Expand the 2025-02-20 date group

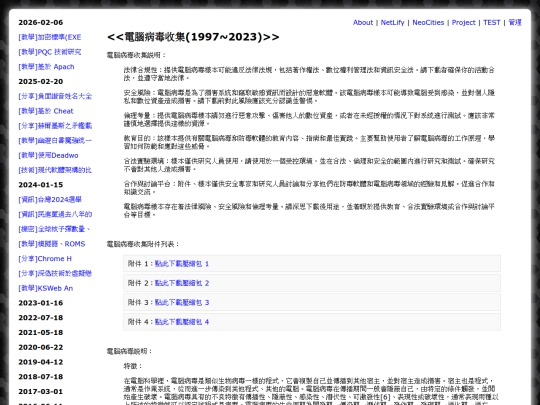tap(41, 82)
